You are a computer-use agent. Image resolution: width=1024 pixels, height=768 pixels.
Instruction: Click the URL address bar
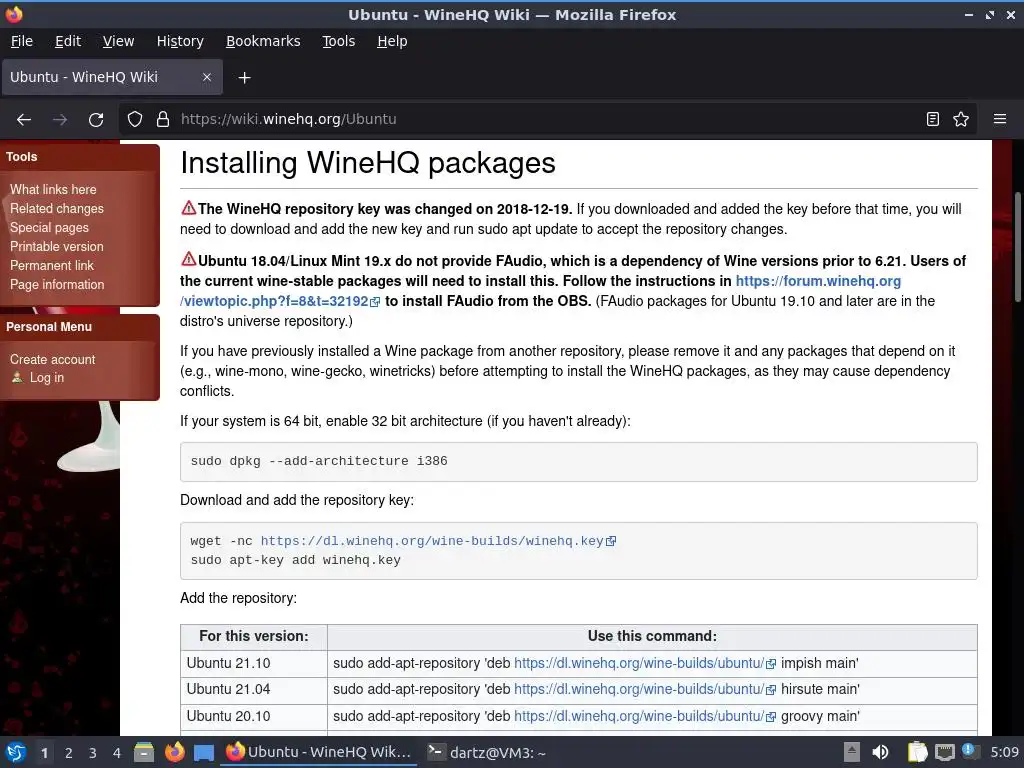tap(549, 119)
